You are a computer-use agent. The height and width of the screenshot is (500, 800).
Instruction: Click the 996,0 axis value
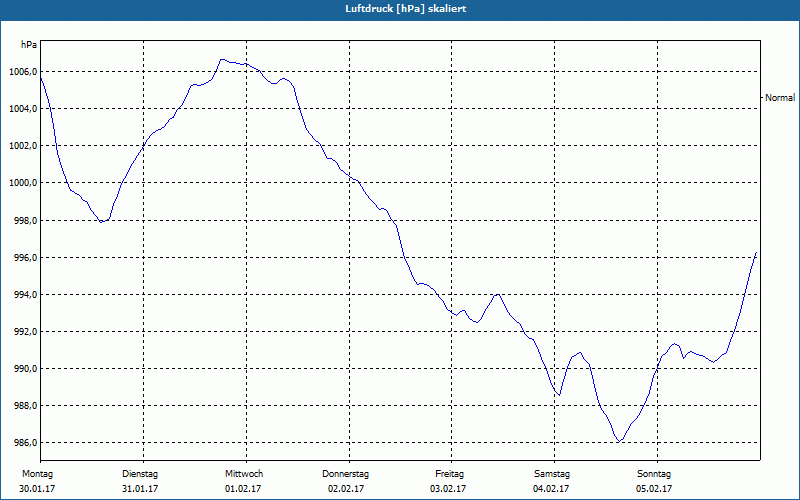click(x=26, y=258)
